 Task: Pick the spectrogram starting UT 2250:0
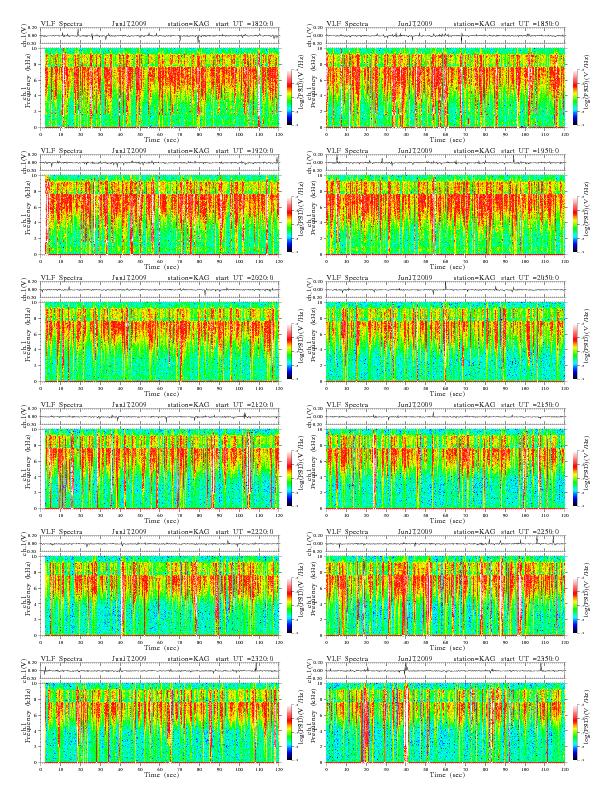click(x=445, y=596)
